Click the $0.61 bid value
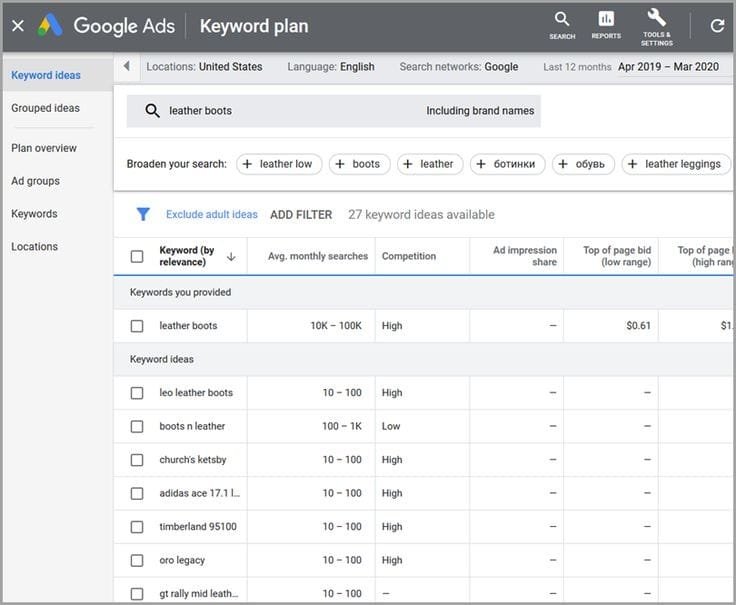 638,326
